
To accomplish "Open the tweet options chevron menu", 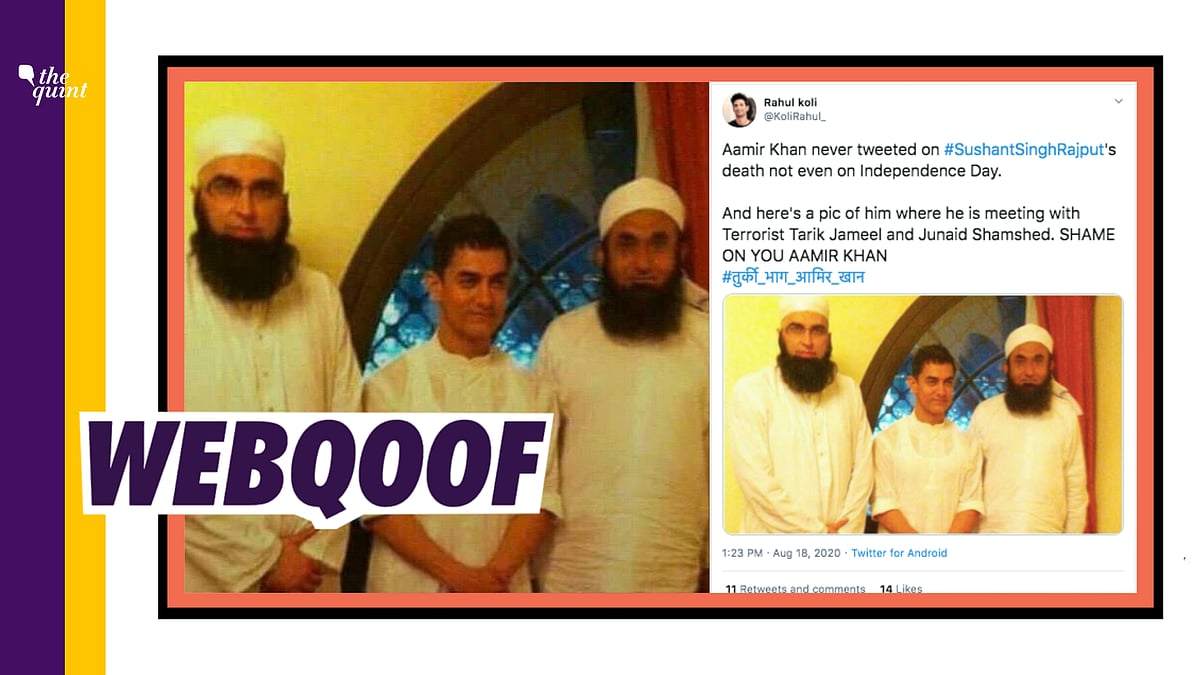I will click(x=1118, y=102).
